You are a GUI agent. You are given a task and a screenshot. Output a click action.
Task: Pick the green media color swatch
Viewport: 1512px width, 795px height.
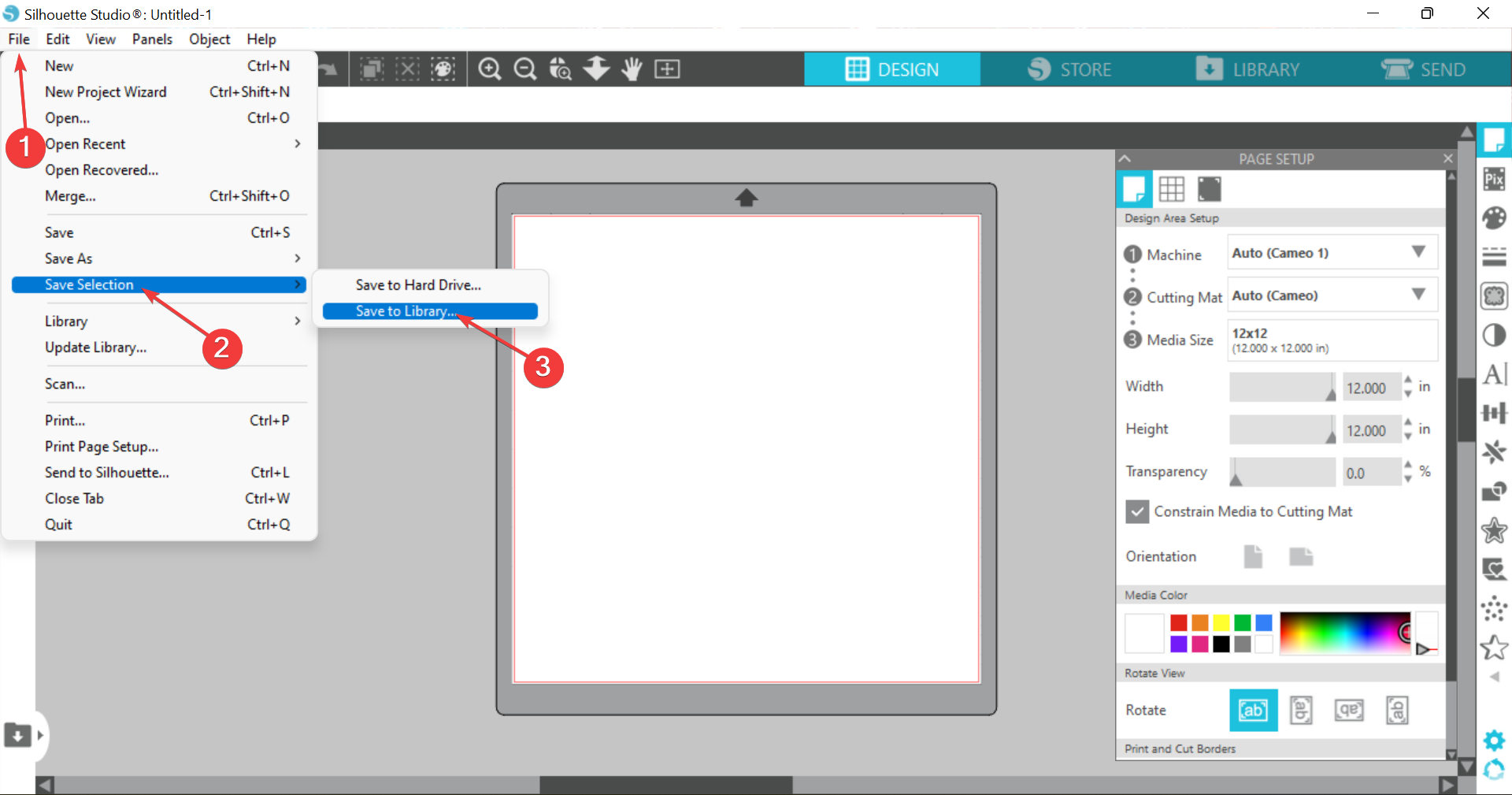tap(1243, 622)
